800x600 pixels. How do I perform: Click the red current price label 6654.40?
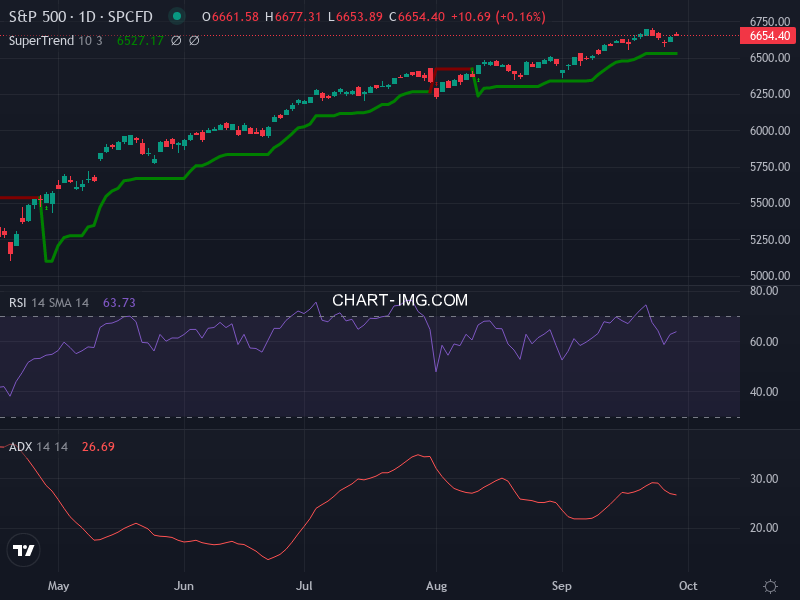pos(767,36)
